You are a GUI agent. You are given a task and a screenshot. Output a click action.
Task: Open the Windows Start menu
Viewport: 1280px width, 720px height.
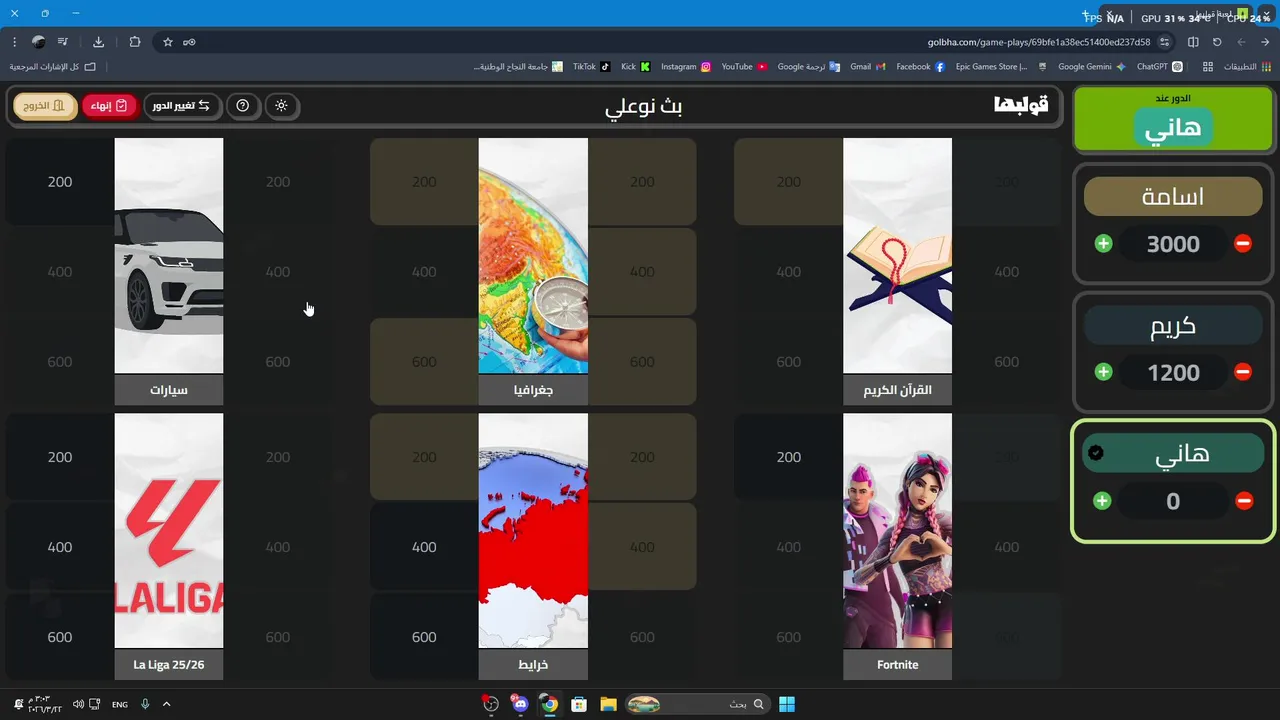coord(787,704)
